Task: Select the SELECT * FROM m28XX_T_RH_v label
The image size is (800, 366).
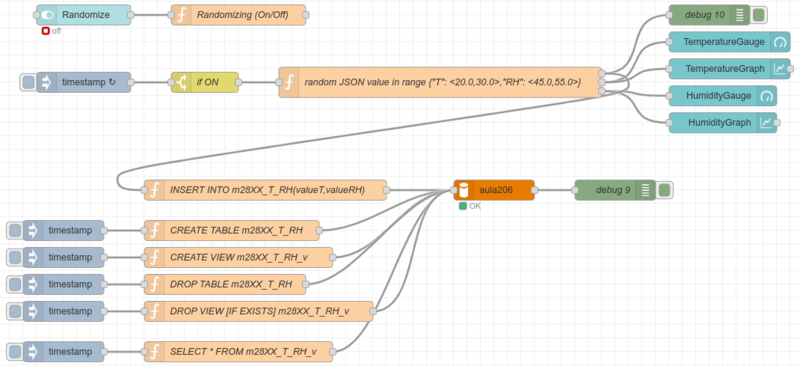Action: point(242,352)
